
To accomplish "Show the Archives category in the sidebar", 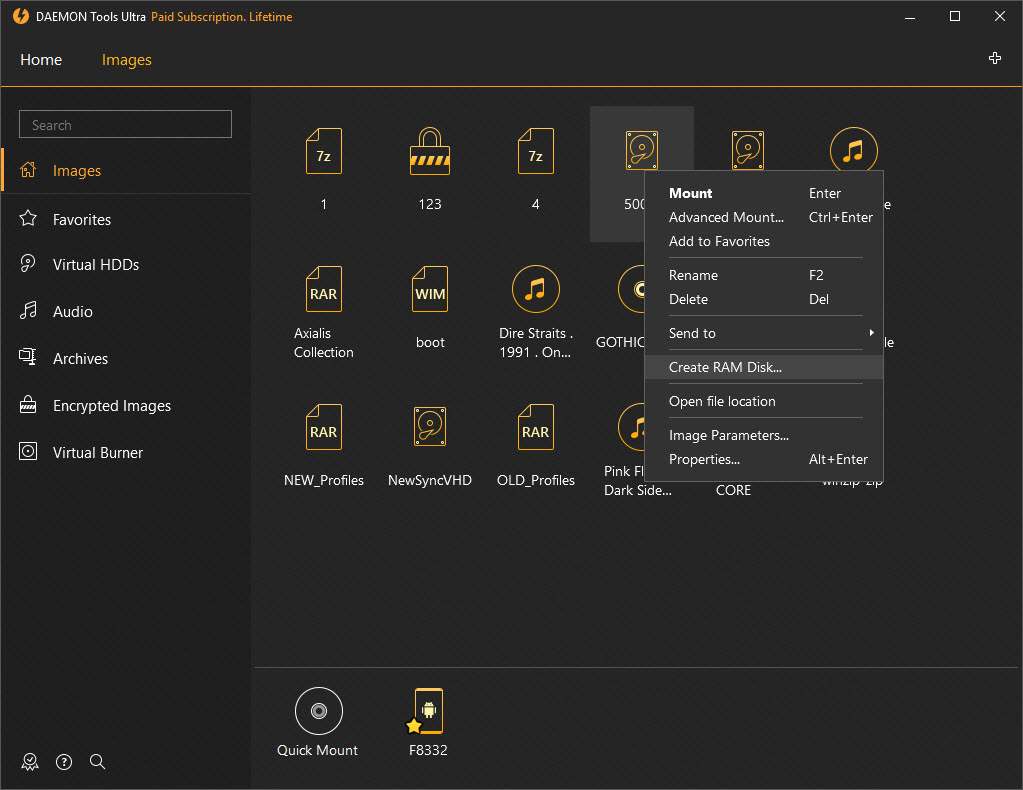I will 126,358.
